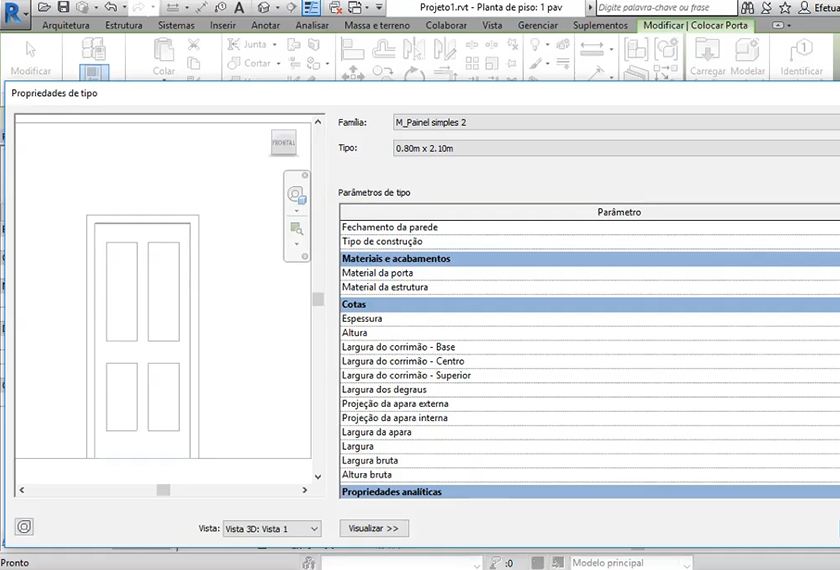Click the zoom region tool in navigation bar
This screenshot has height=570, width=840.
(296, 229)
